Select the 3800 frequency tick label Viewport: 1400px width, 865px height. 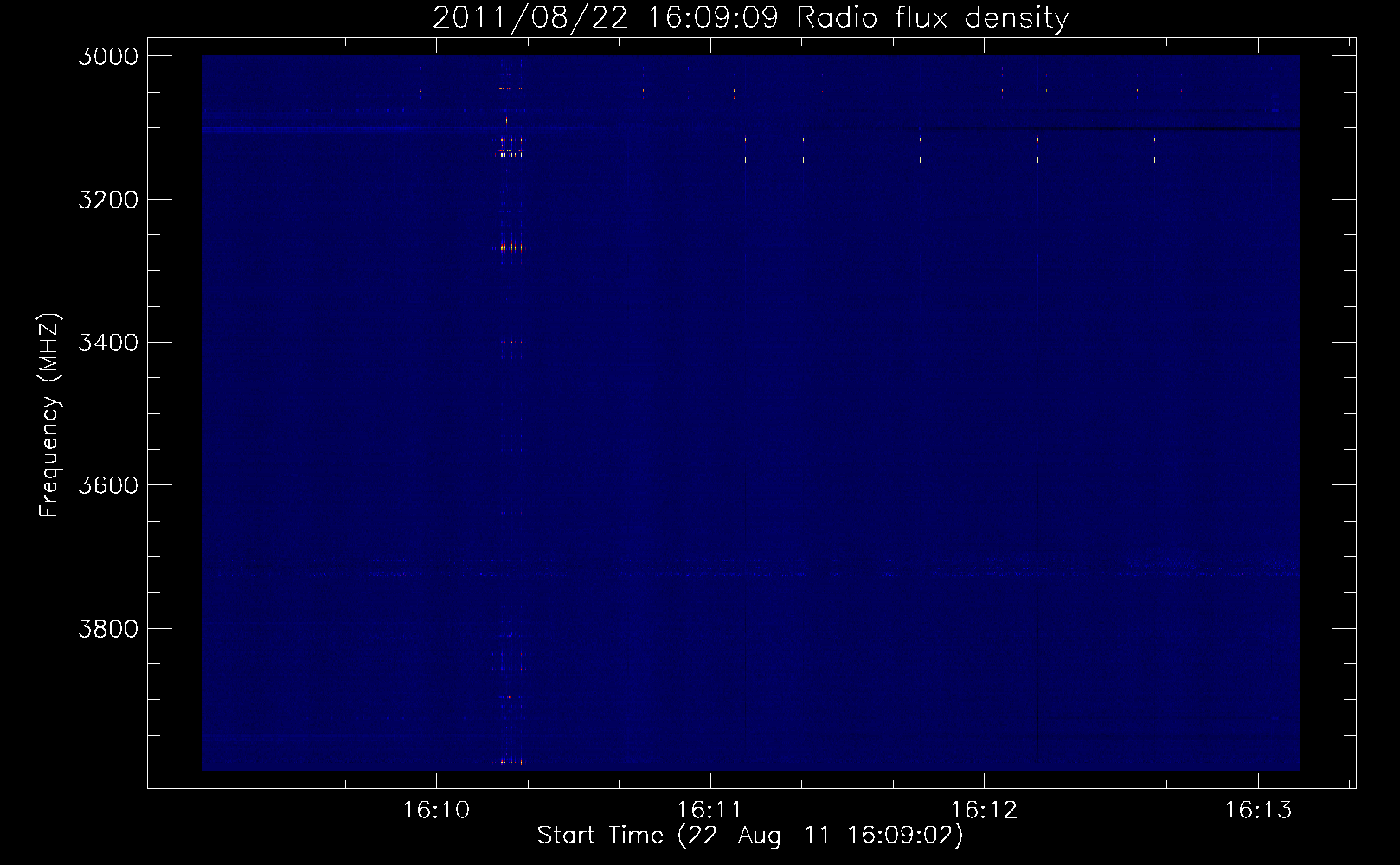pyautogui.click(x=108, y=628)
